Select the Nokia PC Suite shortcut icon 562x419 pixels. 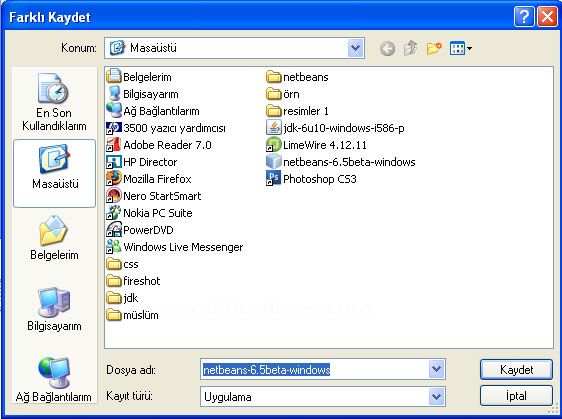pyautogui.click(x=114, y=213)
